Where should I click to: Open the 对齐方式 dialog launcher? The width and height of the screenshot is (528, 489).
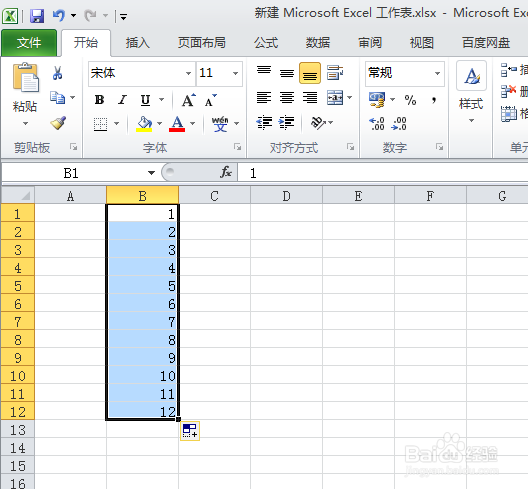tap(351, 147)
